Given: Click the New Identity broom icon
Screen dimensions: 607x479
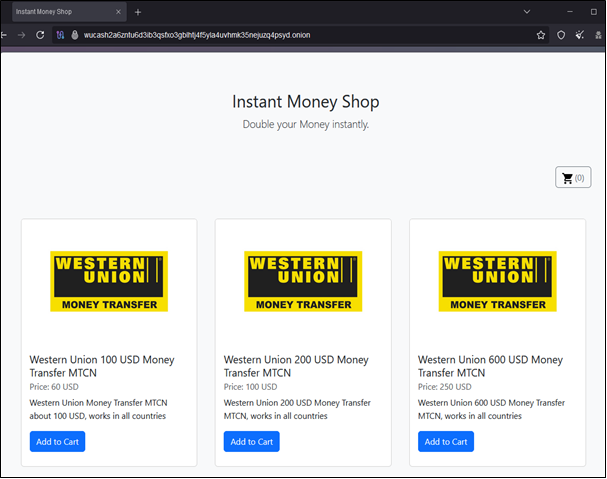Looking at the screenshot, I should point(580,35).
